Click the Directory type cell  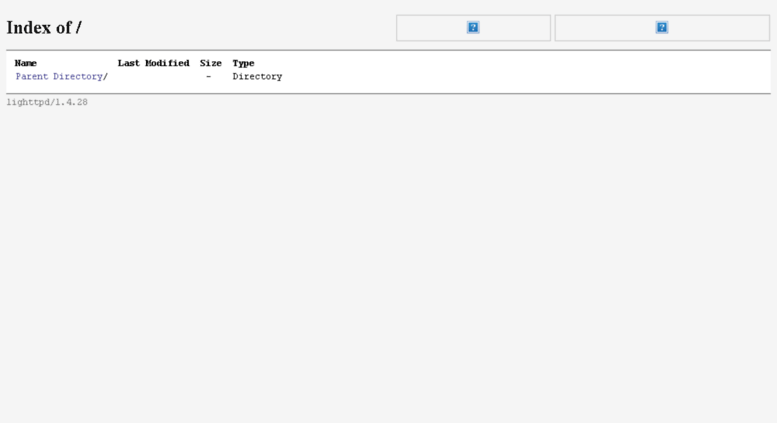click(257, 76)
